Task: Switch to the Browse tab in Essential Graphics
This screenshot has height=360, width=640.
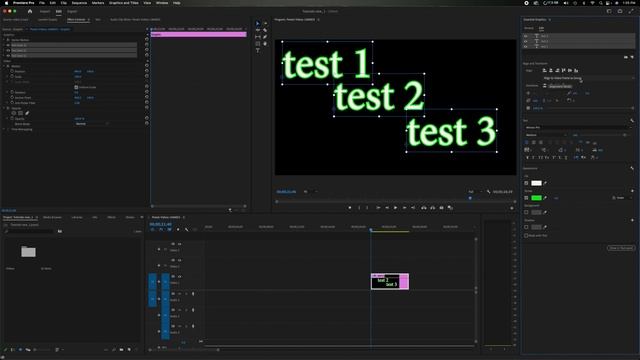Action: [x=529, y=28]
